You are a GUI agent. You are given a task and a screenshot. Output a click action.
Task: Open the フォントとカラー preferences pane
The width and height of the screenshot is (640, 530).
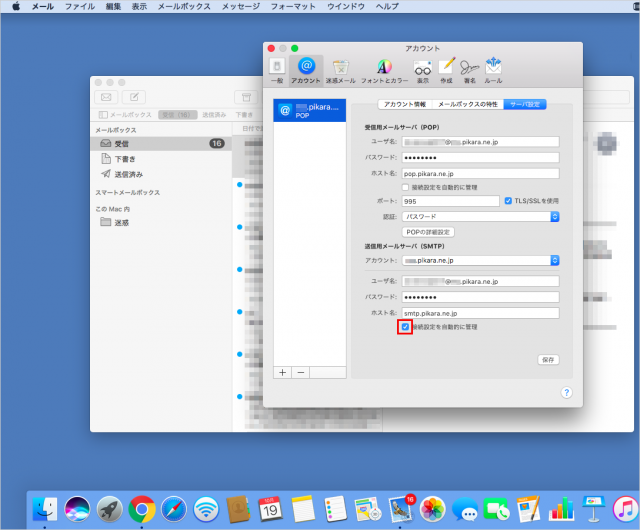coord(384,71)
